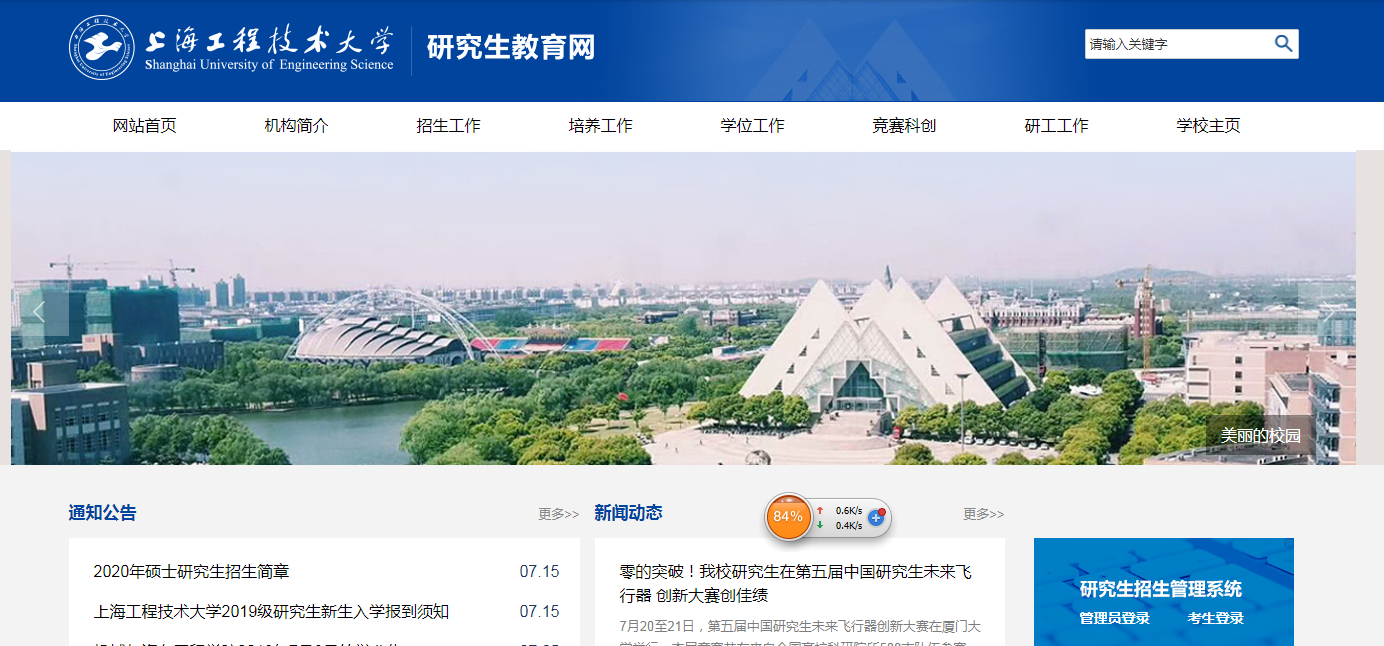Click the university emblem logo

(101, 47)
